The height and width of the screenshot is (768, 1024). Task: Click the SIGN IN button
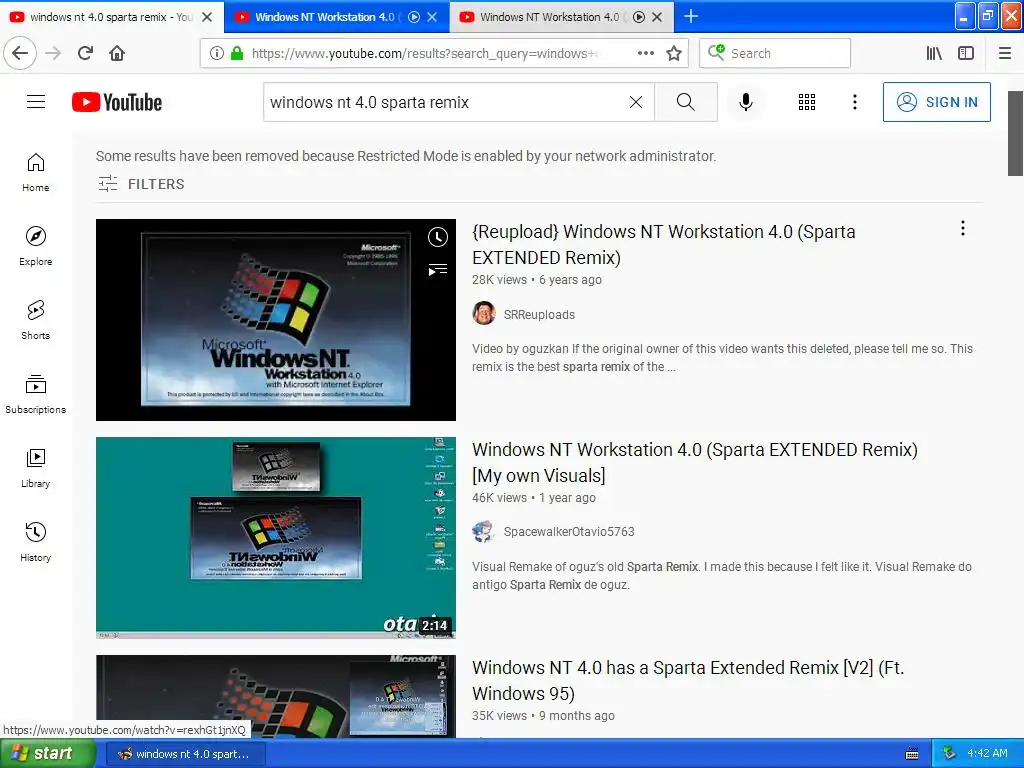click(x=936, y=102)
